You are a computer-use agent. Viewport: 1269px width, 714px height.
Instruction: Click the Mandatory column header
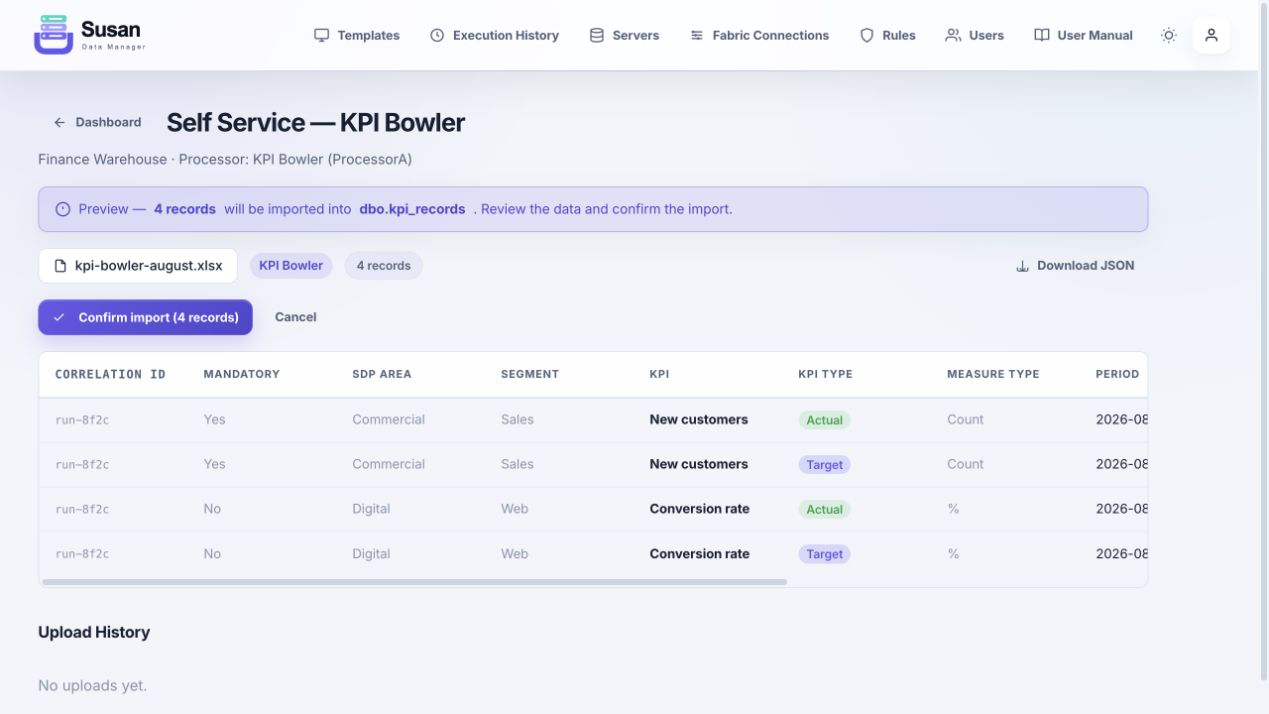tap(242, 374)
